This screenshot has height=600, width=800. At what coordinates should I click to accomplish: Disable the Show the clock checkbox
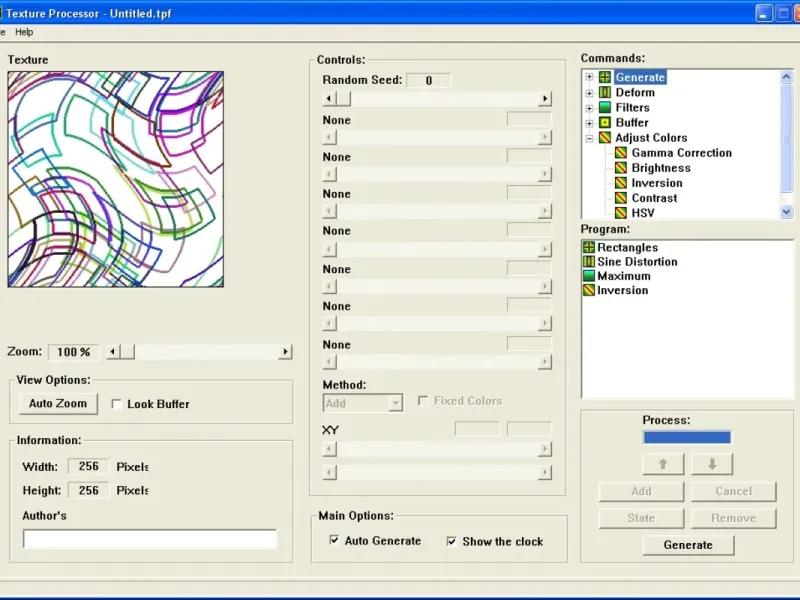pos(452,541)
